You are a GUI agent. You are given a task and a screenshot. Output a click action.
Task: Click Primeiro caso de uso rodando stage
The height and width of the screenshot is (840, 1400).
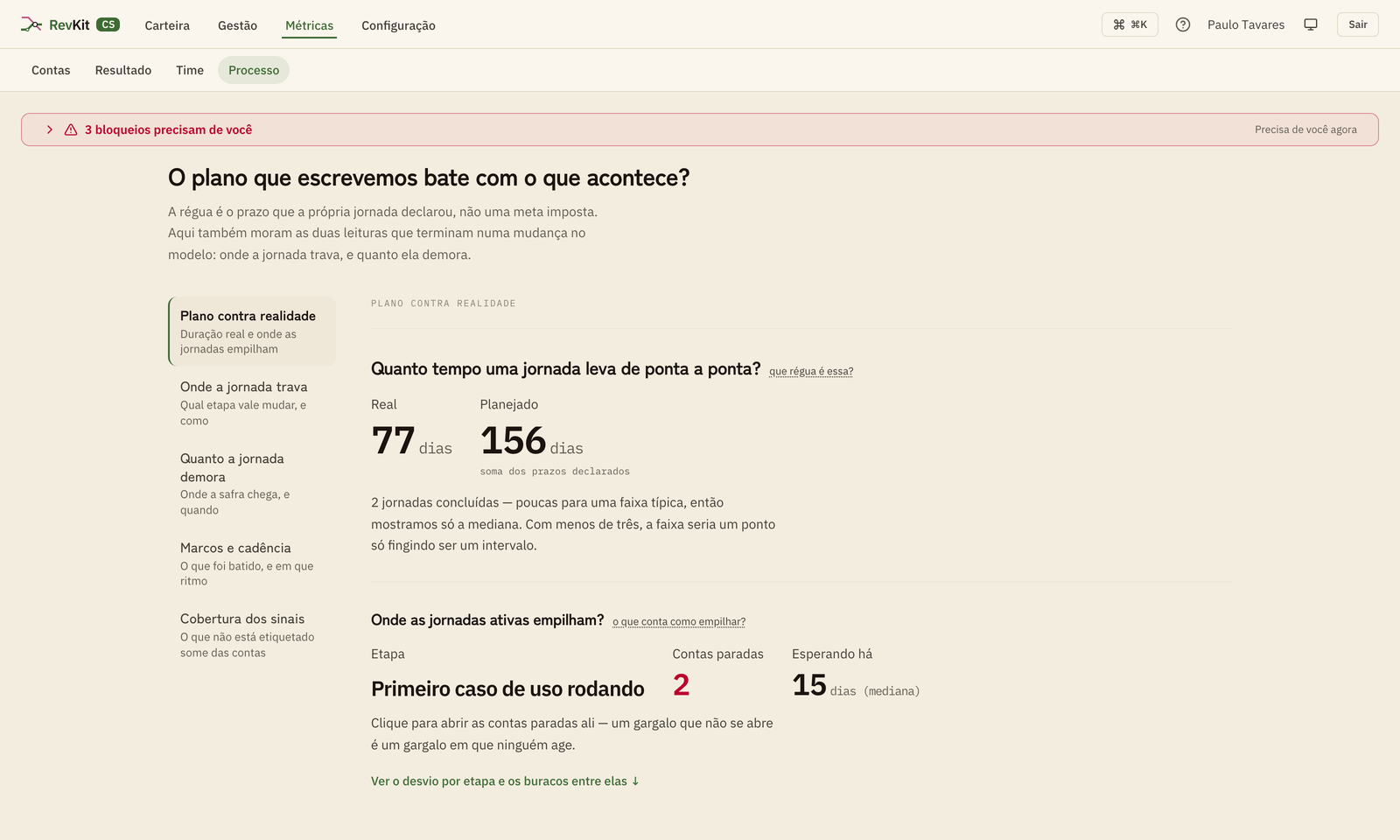pos(507,689)
